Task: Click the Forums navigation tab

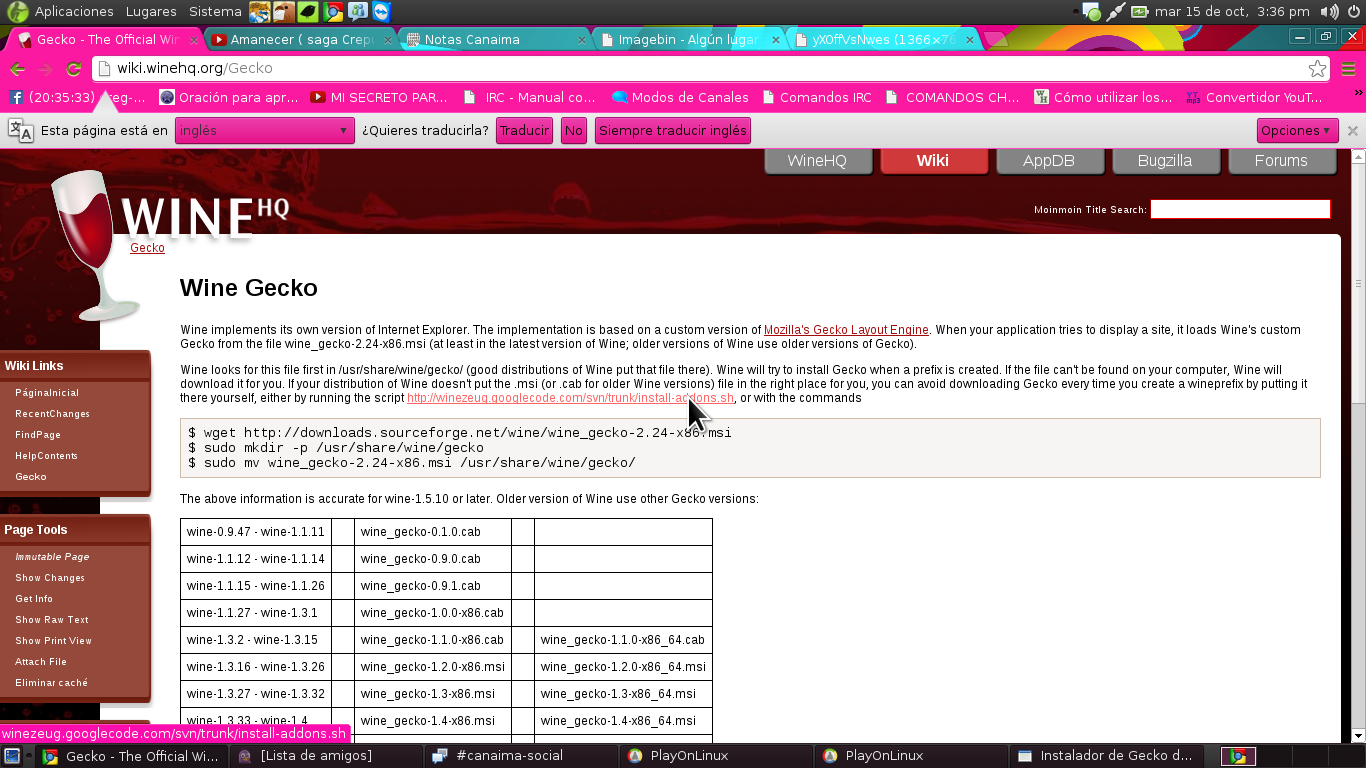Action: pyautogui.click(x=1281, y=161)
